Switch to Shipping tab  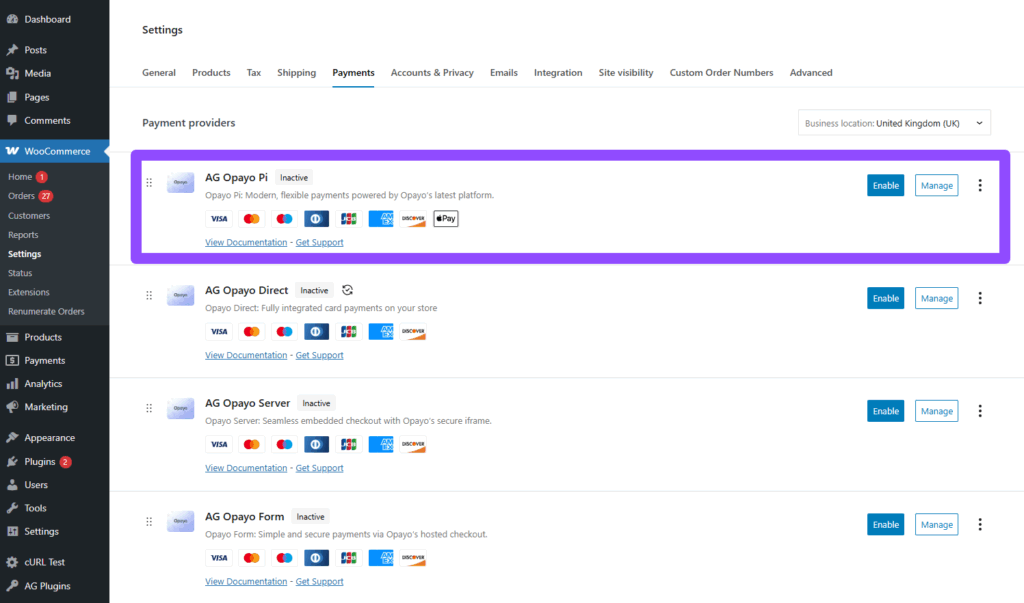(296, 73)
